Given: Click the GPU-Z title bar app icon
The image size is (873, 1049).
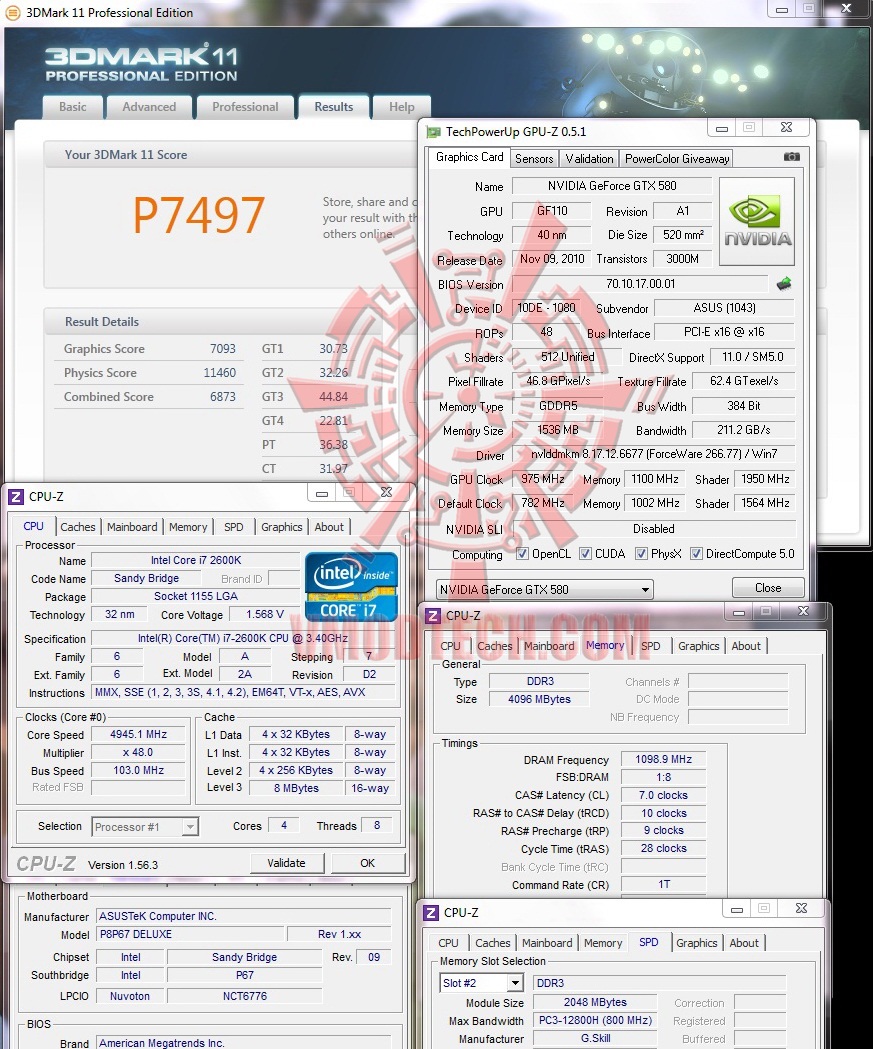Looking at the screenshot, I should point(433,132).
